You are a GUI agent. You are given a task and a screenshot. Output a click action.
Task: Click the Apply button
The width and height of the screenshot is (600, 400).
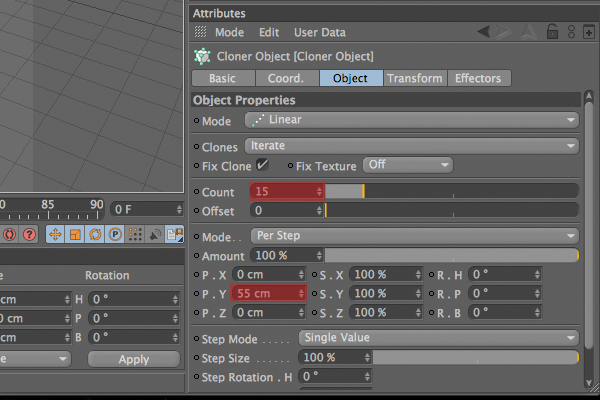pyautogui.click(x=134, y=359)
